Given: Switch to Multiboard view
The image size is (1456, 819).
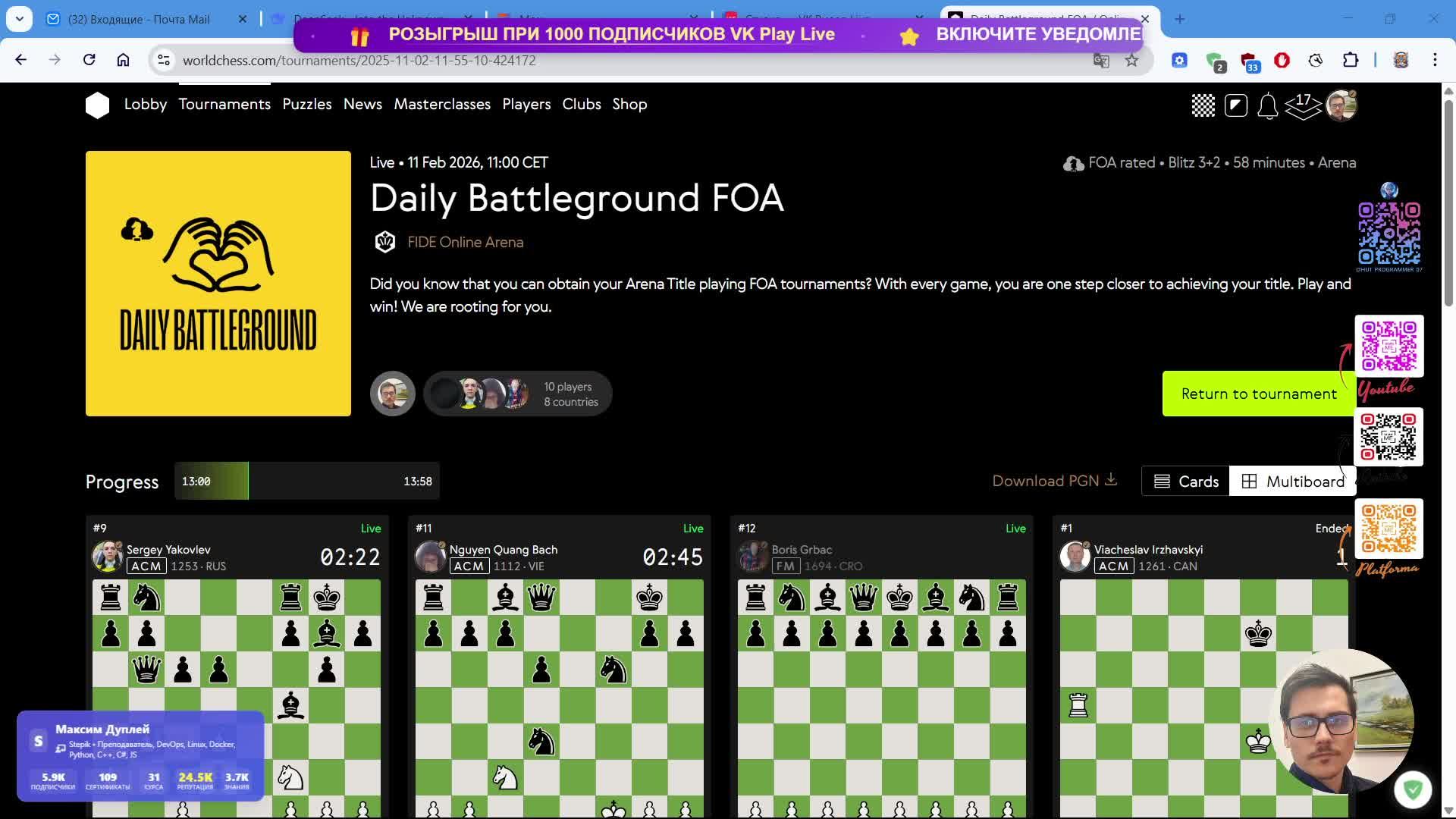Looking at the screenshot, I should 1293,482.
